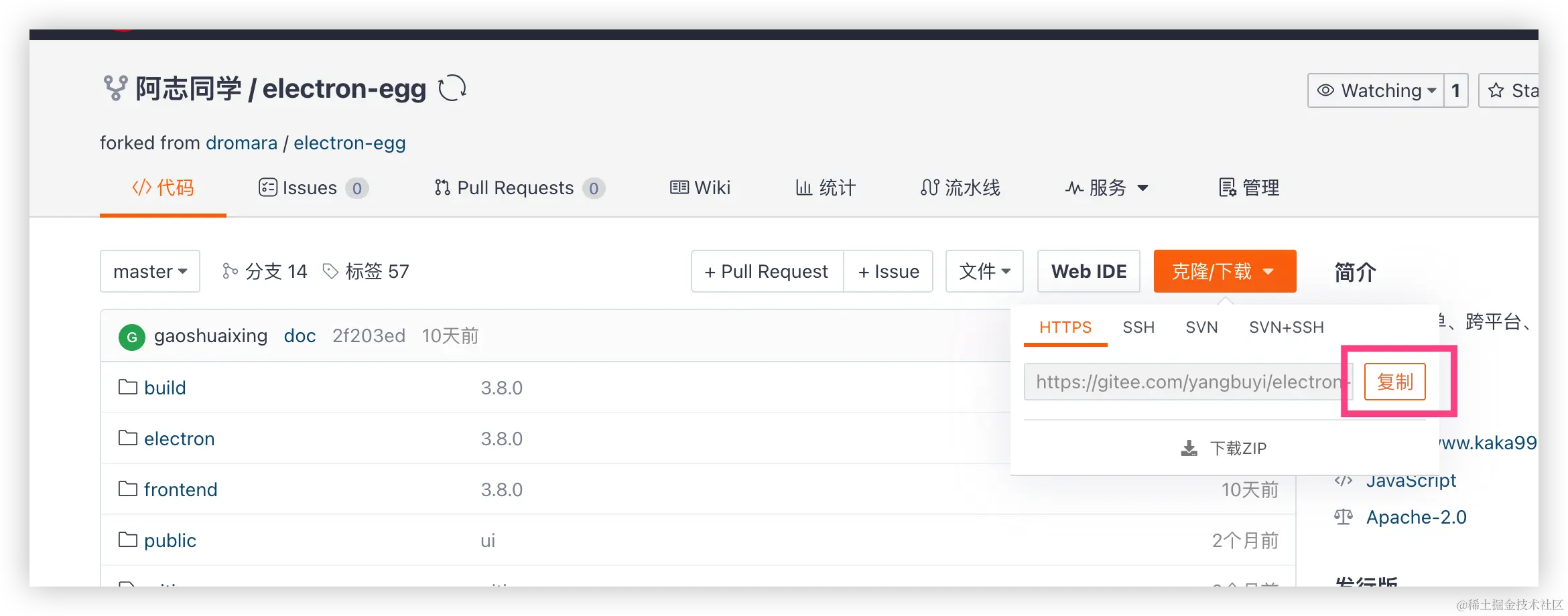Open the Pull Requests tab
Image resolution: width=1568 pixels, height=616 pixels.
519,188
